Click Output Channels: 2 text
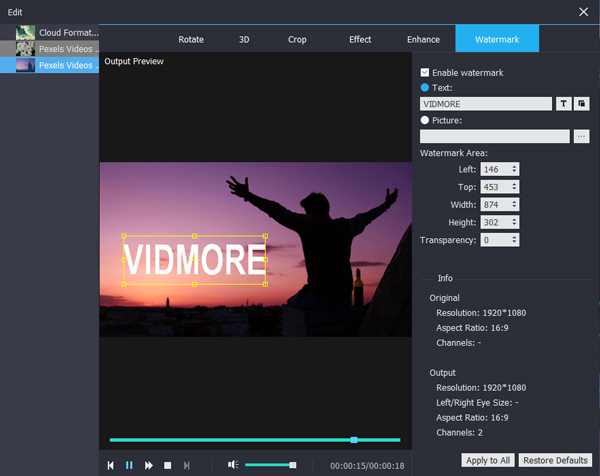600x476 pixels. tap(459, 433)
